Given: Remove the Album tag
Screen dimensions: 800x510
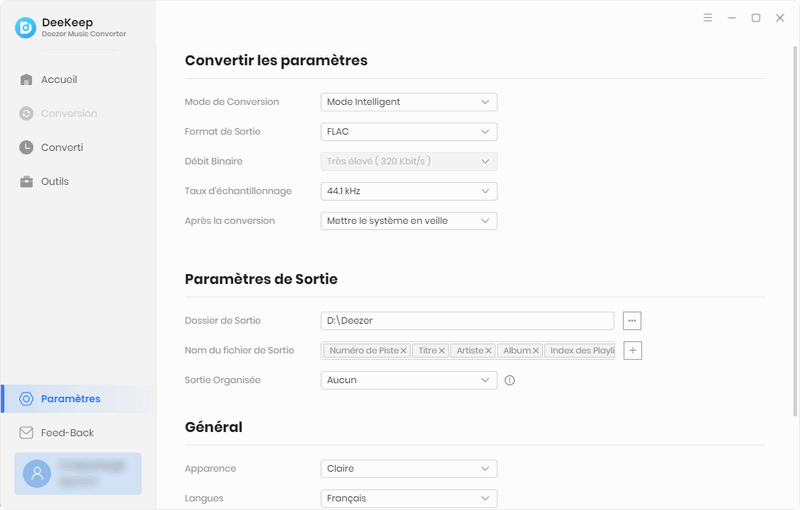Looking at the screenshot, I should (536, 351).
